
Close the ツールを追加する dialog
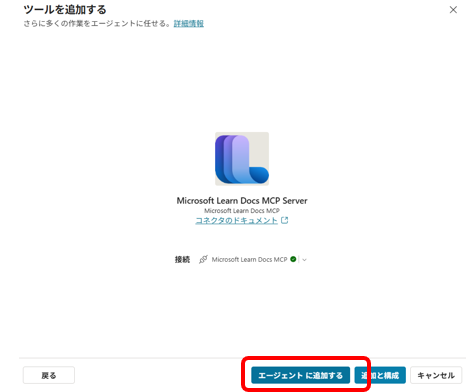453,10
